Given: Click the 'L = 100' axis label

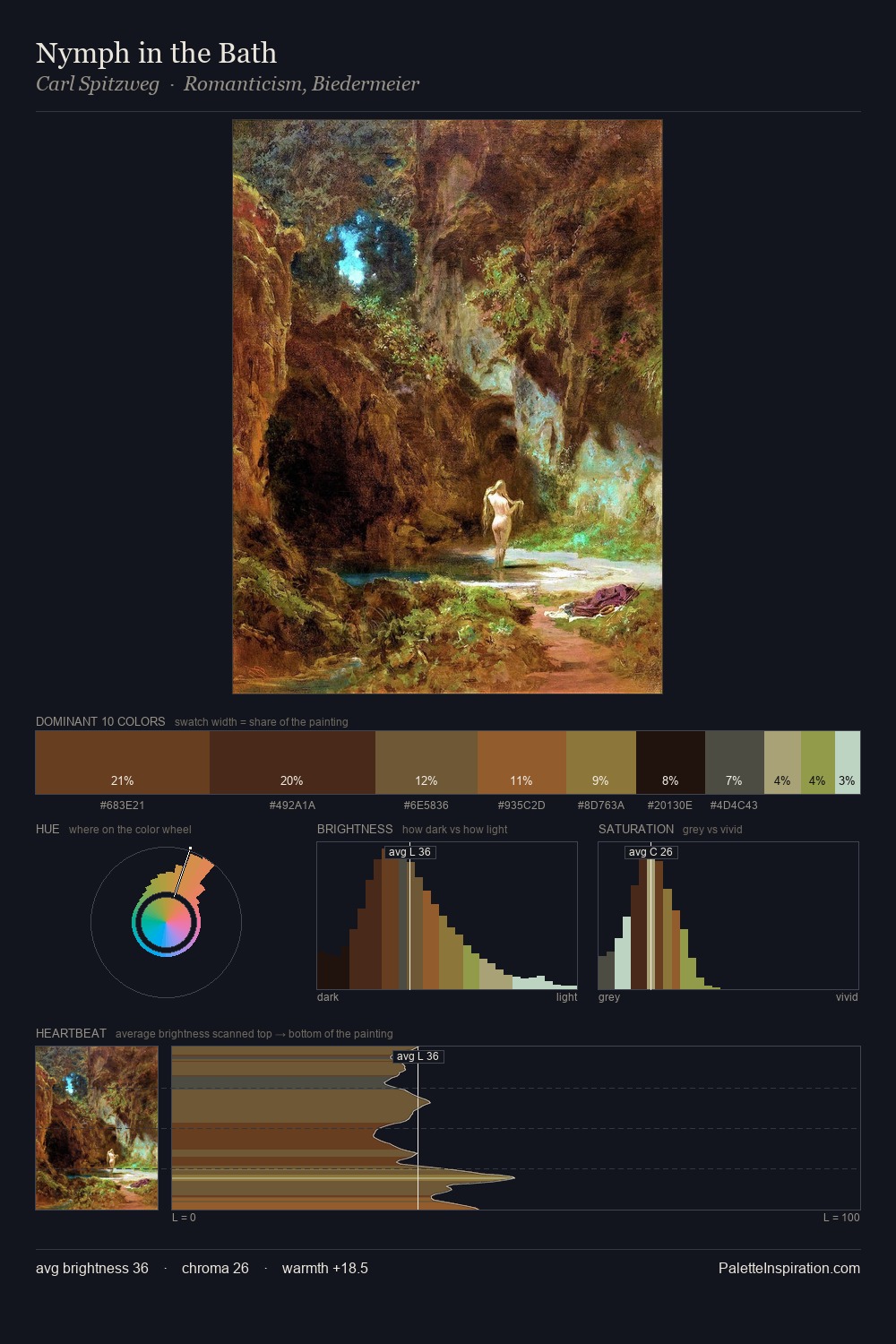Looking at the screenshot, I should click(841, 1218).
